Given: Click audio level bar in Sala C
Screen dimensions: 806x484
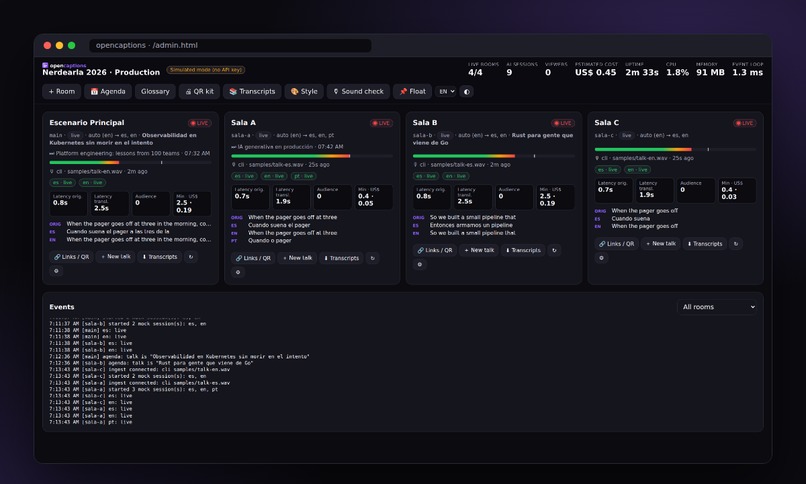Looking at the screenshot, I should (x=675, y=150).
